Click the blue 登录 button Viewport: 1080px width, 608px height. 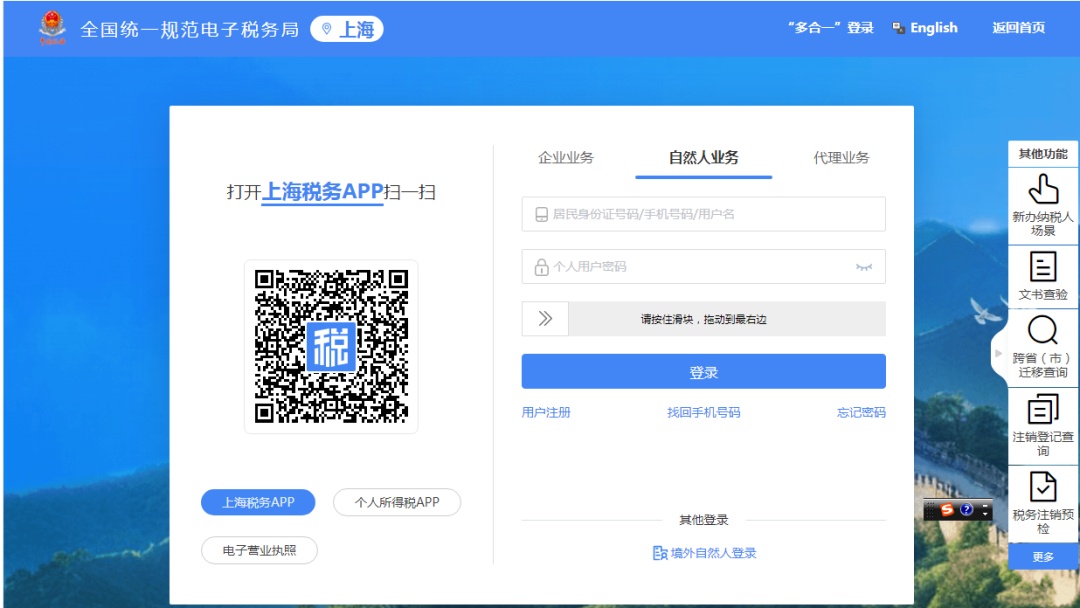pos(703,372)
